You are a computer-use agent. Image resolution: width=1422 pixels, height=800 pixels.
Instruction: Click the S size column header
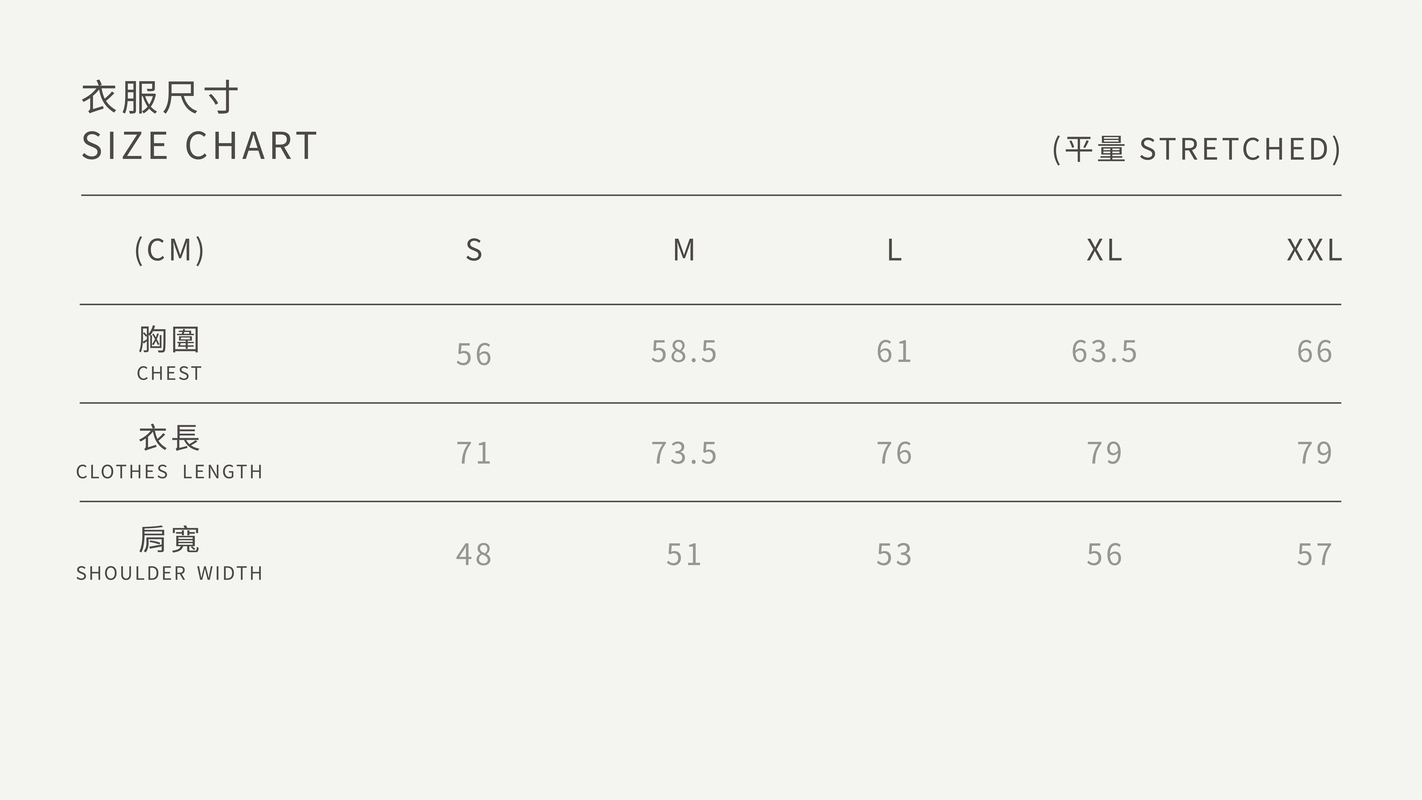click(x=474, y=250)
